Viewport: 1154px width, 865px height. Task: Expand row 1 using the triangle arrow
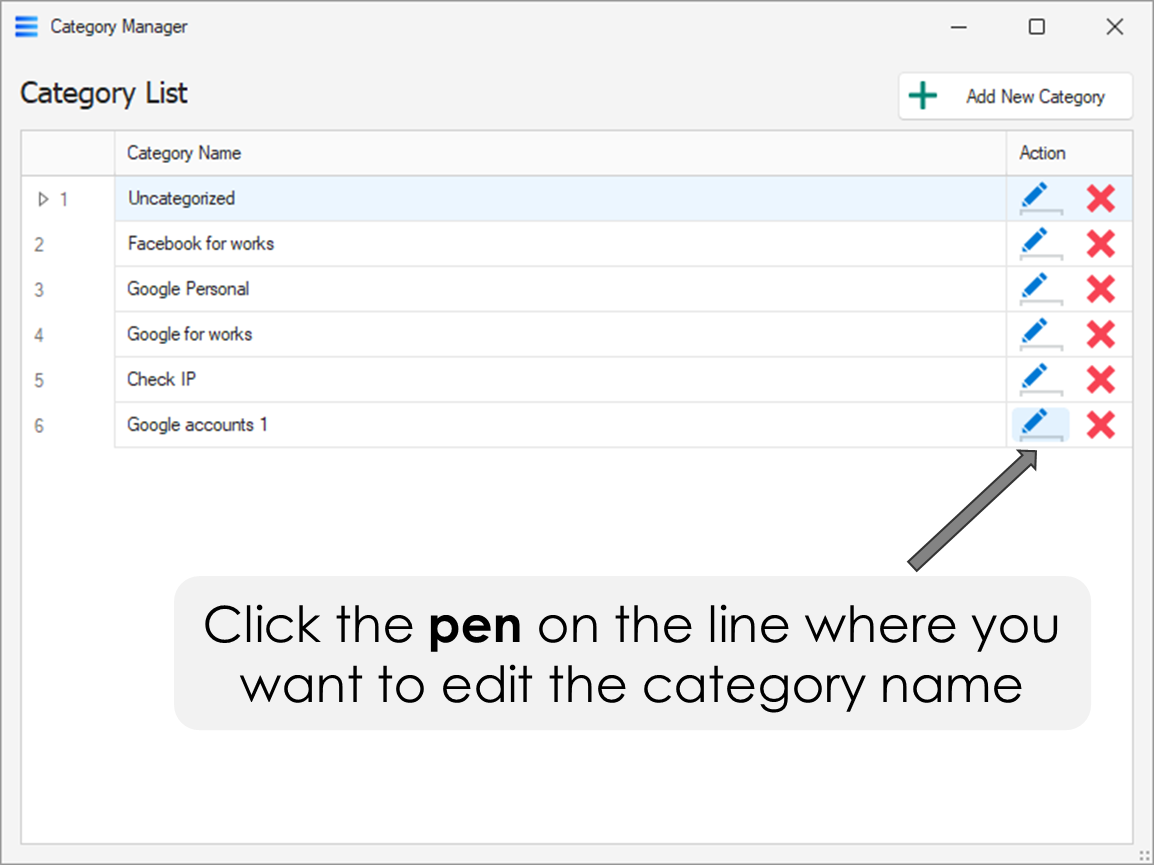(43, 199)
